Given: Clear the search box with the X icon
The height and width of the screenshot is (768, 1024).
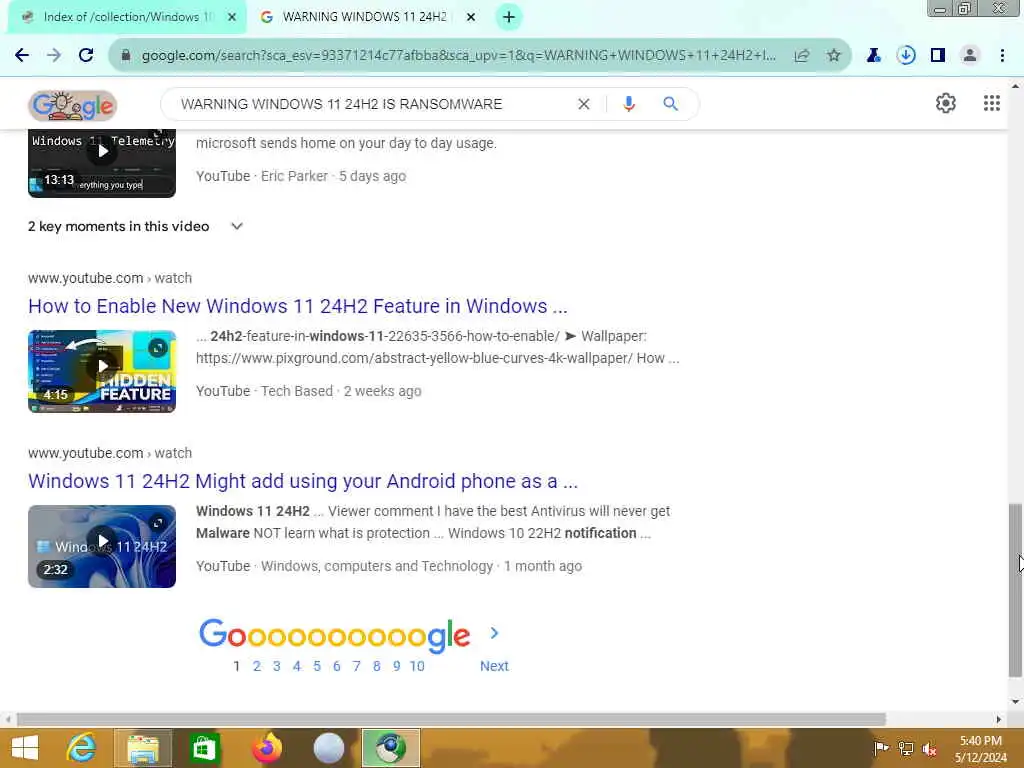Looking at the screenshot, I should pyautogui.click(x=584, y=104).
